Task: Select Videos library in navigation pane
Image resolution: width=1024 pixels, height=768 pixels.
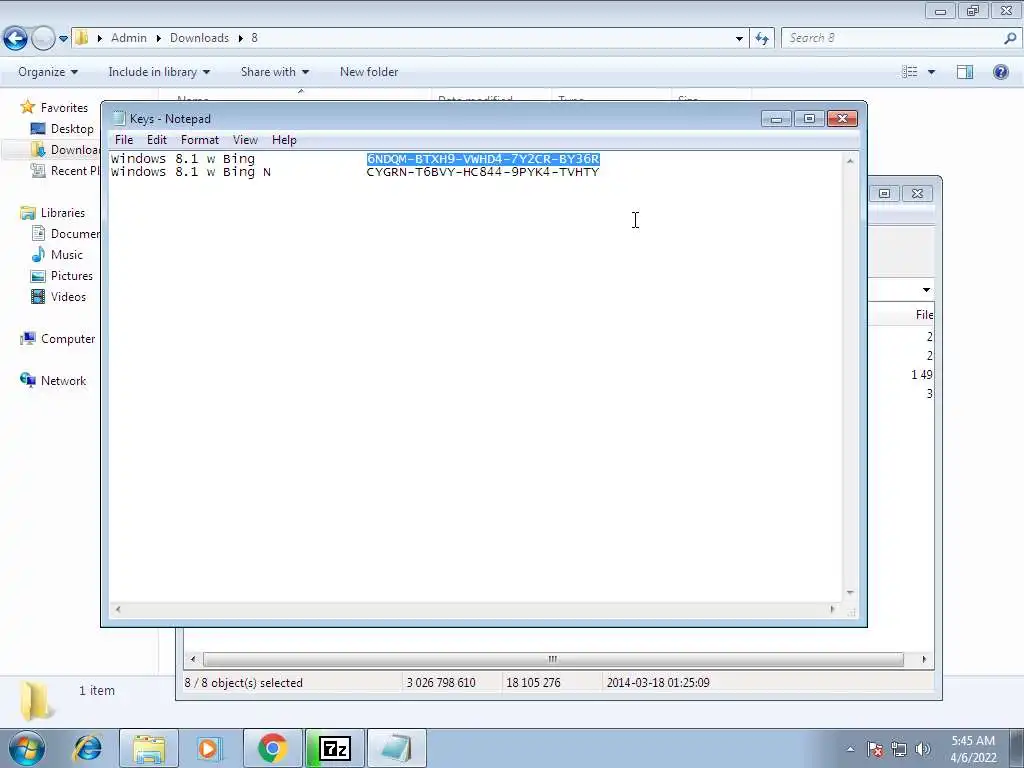Action: 68,296
